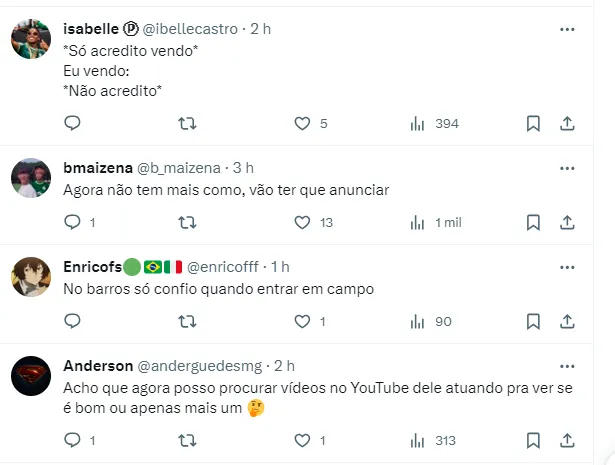615x465 pixels.
Task: View analytics for Anderson's tweet with 313 views
Action: tap(435, 440)
